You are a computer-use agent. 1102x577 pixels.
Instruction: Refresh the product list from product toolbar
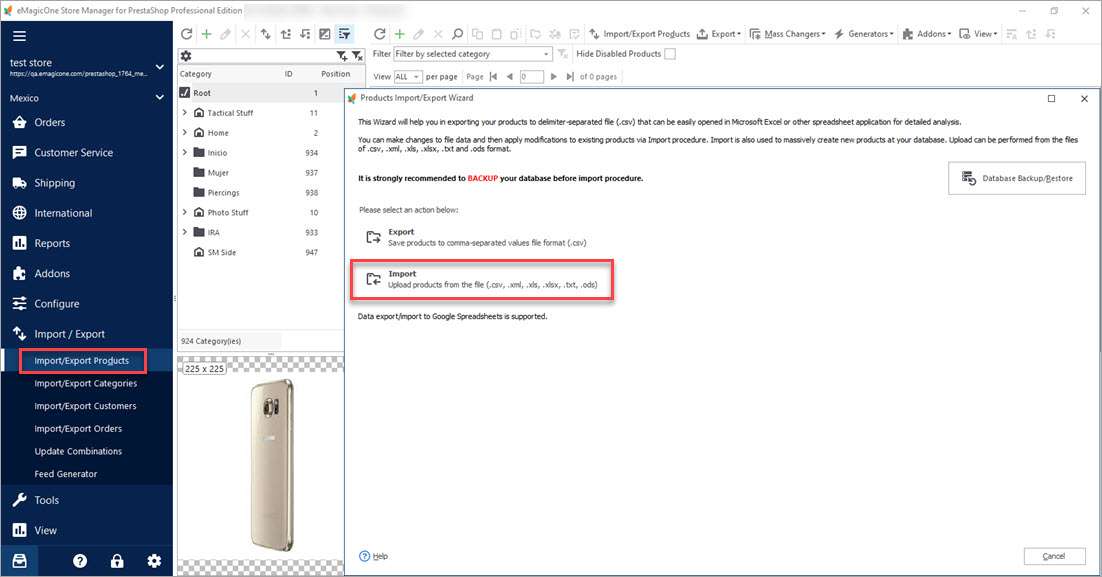pyautogui.click(x=380, y=34)
